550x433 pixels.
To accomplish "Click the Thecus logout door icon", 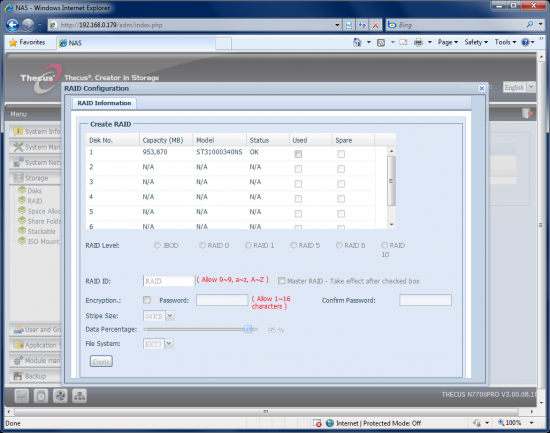I will (527, 113).
